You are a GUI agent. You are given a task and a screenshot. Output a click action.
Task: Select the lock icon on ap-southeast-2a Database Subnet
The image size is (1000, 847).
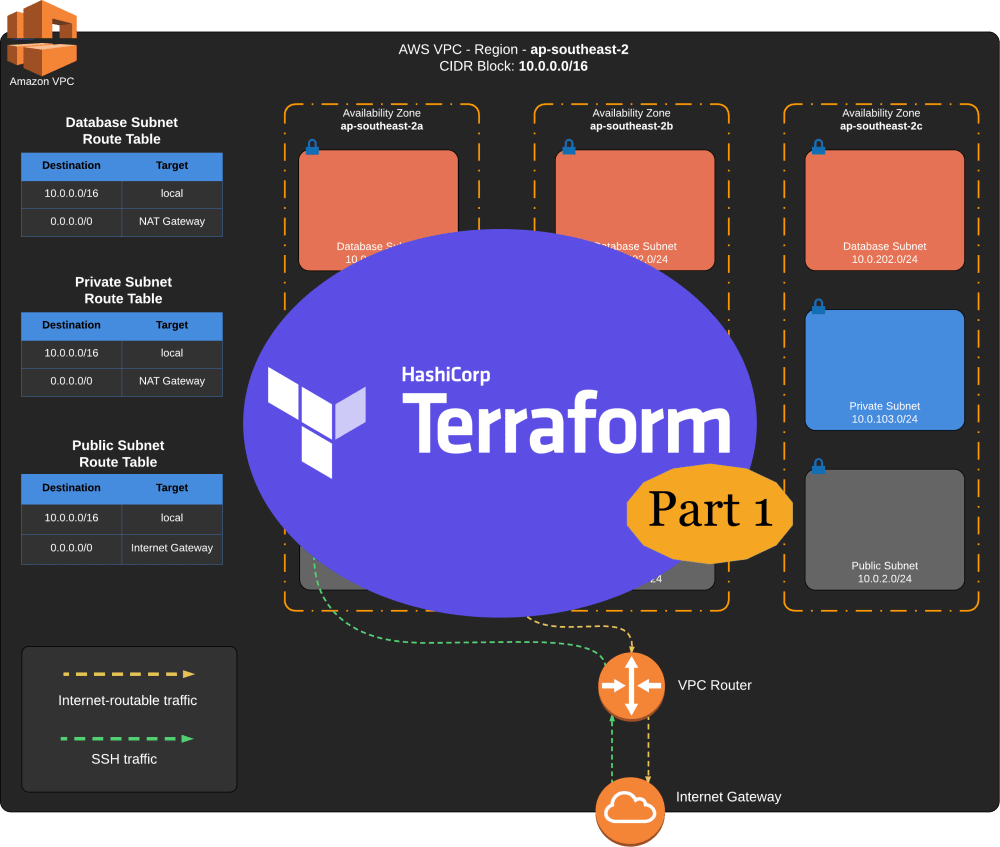click(312, 146)
